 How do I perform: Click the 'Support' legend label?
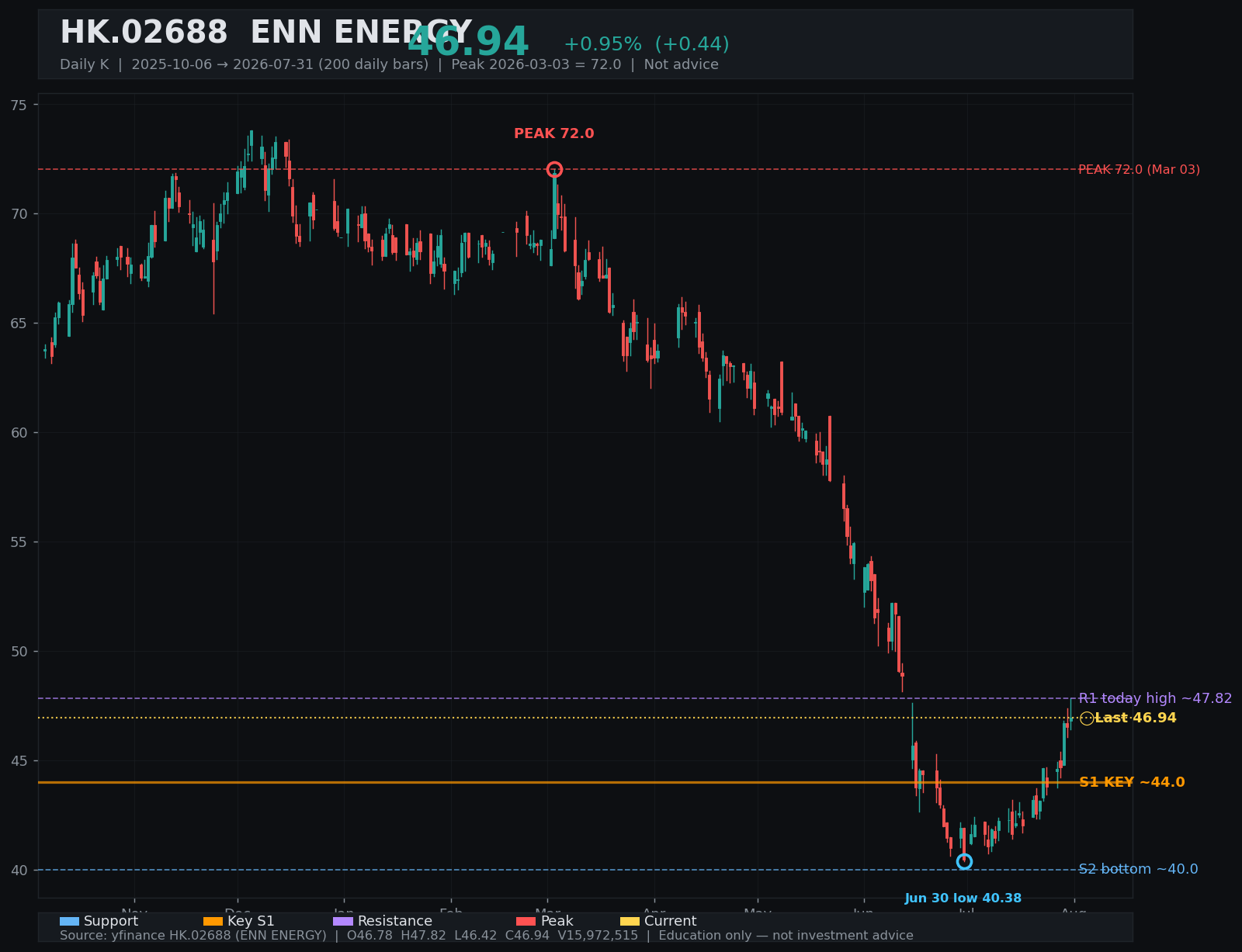111,922
